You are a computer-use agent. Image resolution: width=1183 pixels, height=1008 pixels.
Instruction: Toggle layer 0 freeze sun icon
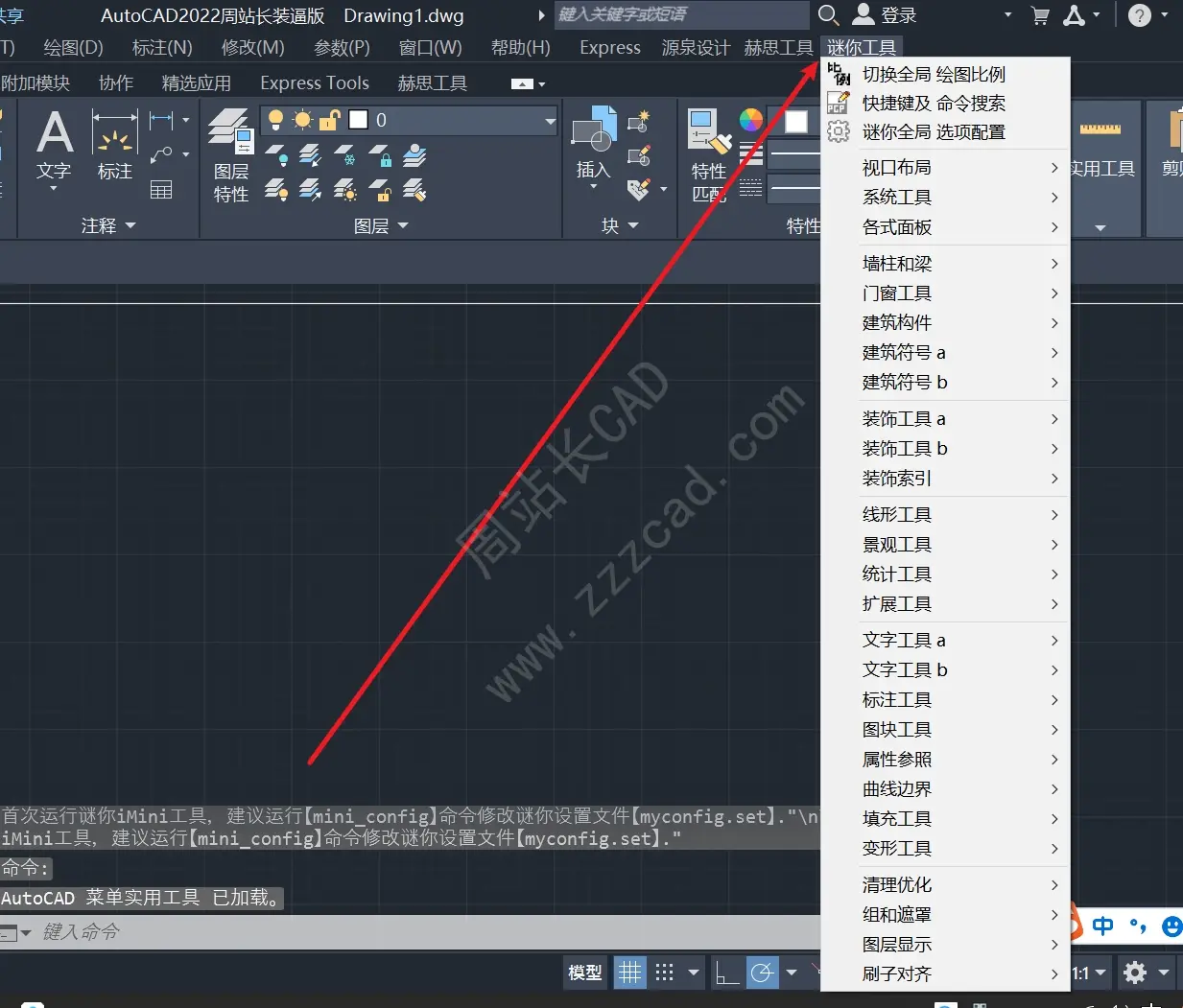point(302,120)
